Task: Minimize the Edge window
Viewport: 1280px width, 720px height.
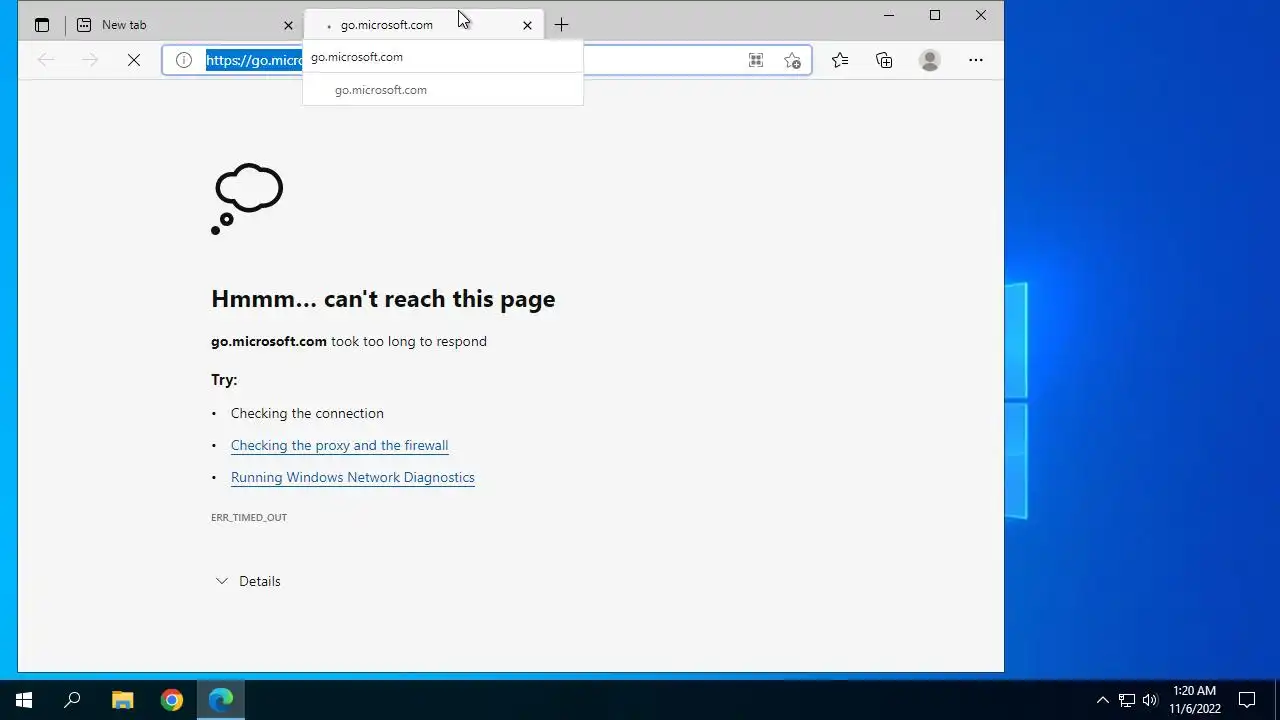Action: pyautogui.click(x=889, y=15)
